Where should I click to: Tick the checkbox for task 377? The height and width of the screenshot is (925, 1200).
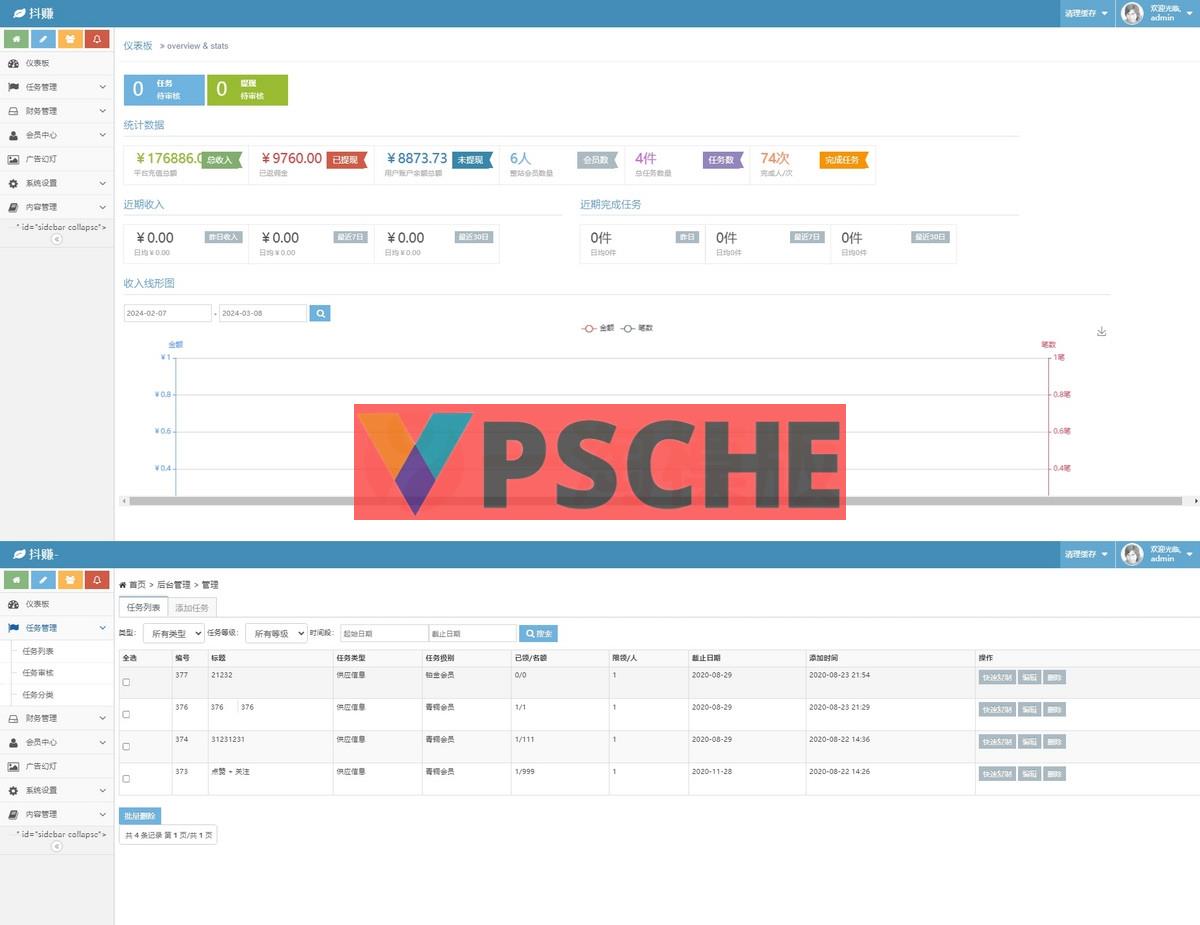tap(126, 682)
